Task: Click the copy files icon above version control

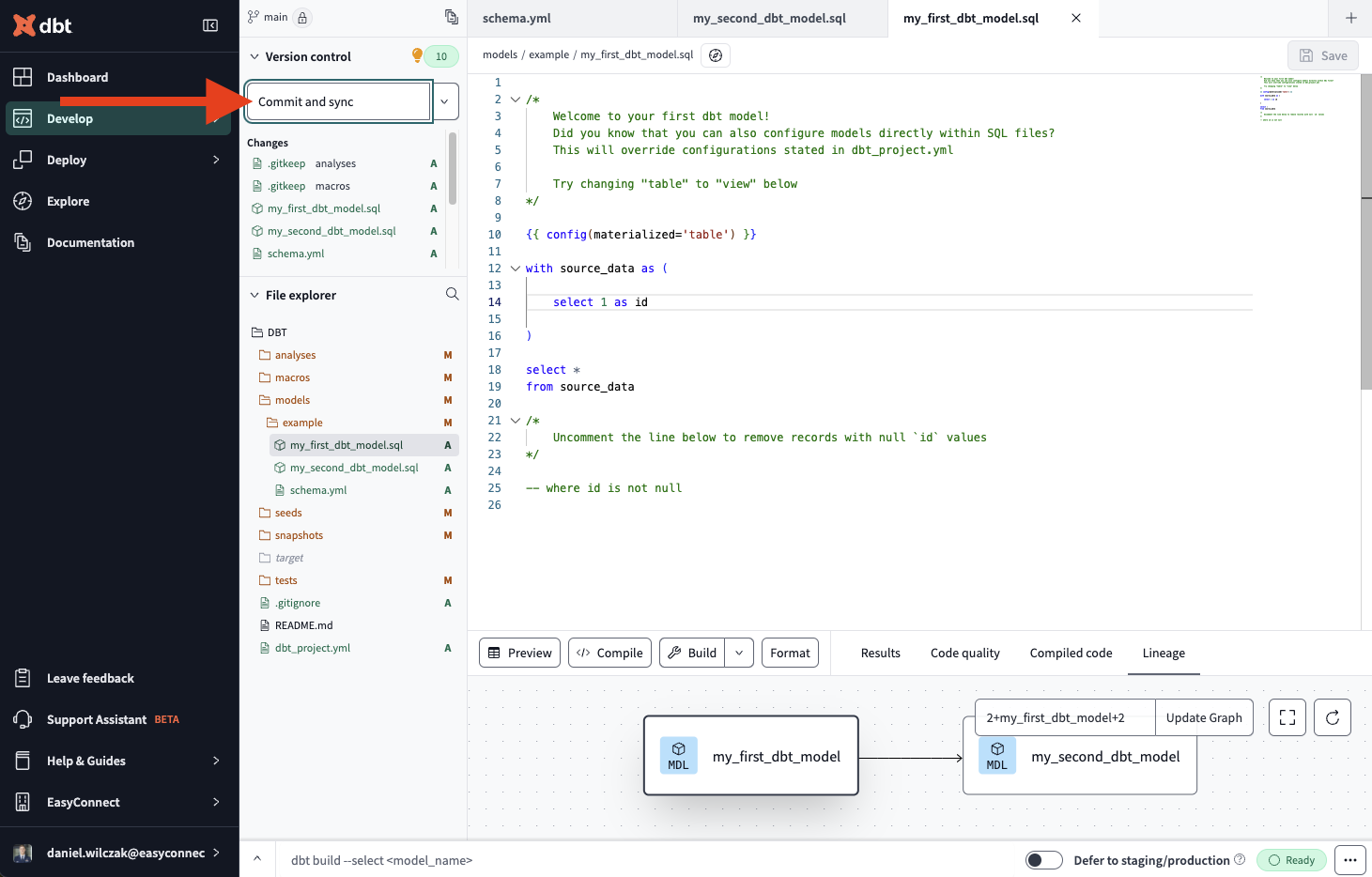Action: click(452, 17)
